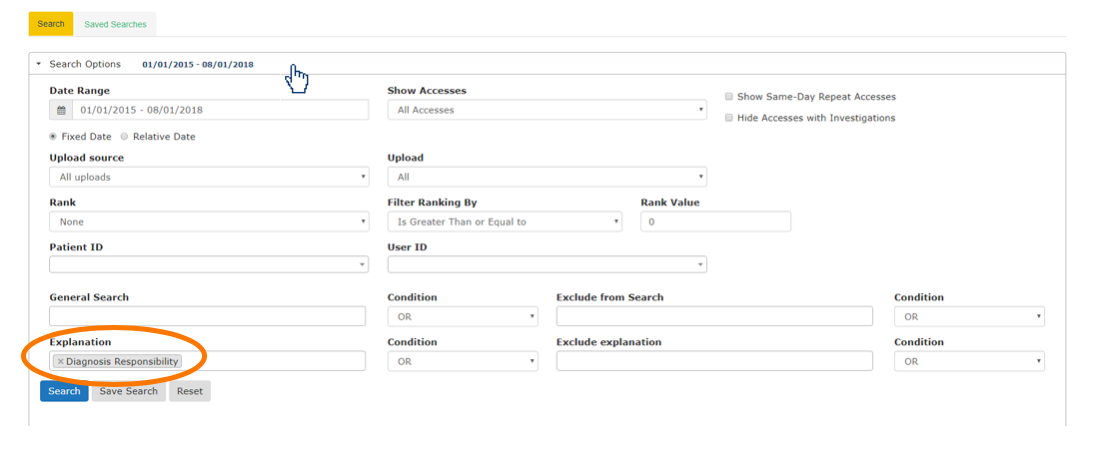The height and width of the screenshot is (457, 1104).
Task: Click the Exclude explanation field
Action: pos(715,362)
